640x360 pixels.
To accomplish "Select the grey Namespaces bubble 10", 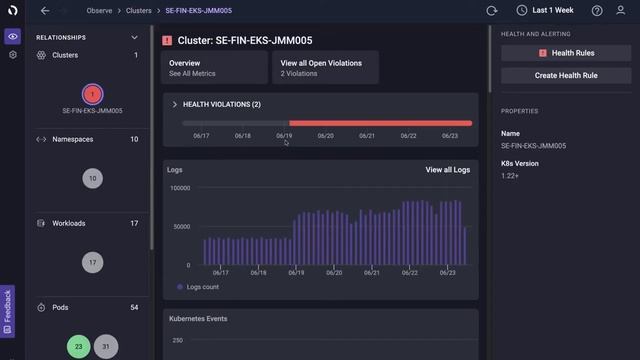I will click(x=93, y=178).
